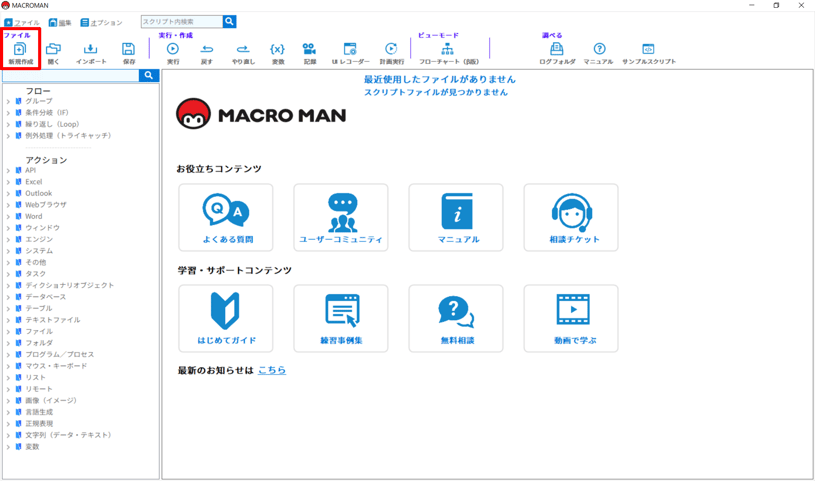
Task: Select the データベース tree item
Action: click(46, 296)
